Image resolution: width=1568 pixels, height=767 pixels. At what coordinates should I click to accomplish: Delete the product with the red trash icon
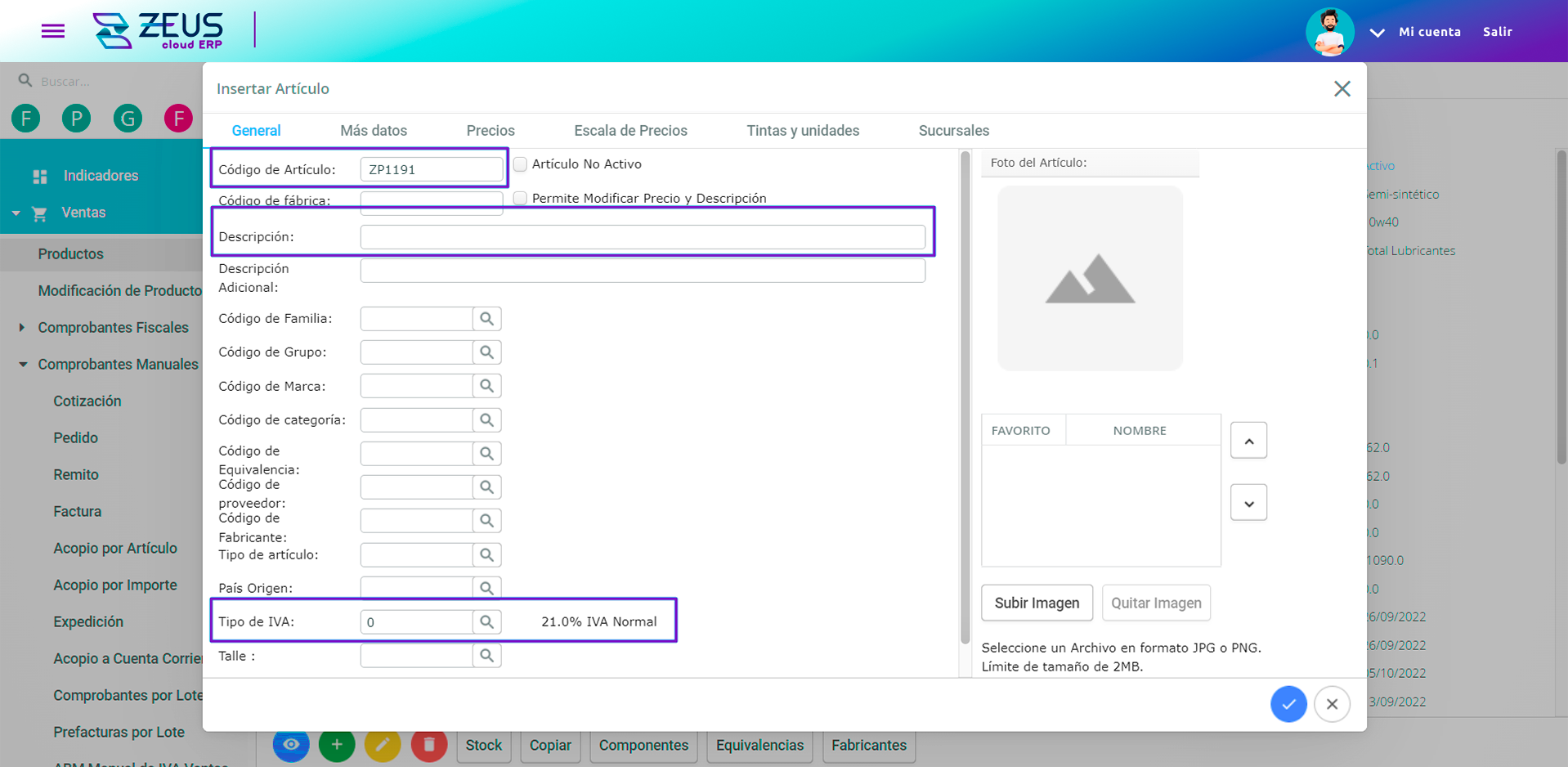tap(428, 745)
